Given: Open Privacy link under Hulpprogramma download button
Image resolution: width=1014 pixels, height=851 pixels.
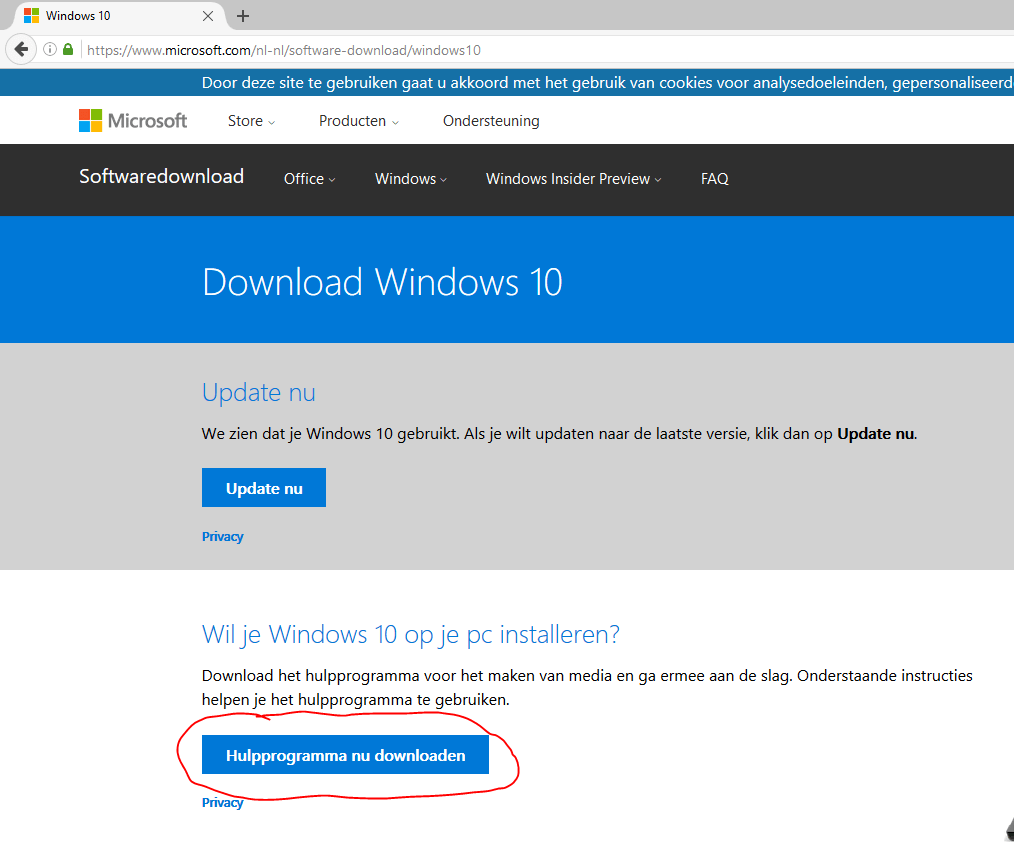Looking at the screenshot, I should tap(222, 803).
